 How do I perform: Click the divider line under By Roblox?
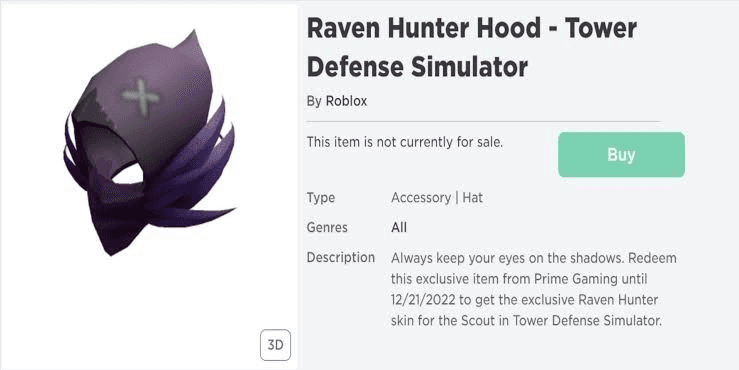(484, 122)
